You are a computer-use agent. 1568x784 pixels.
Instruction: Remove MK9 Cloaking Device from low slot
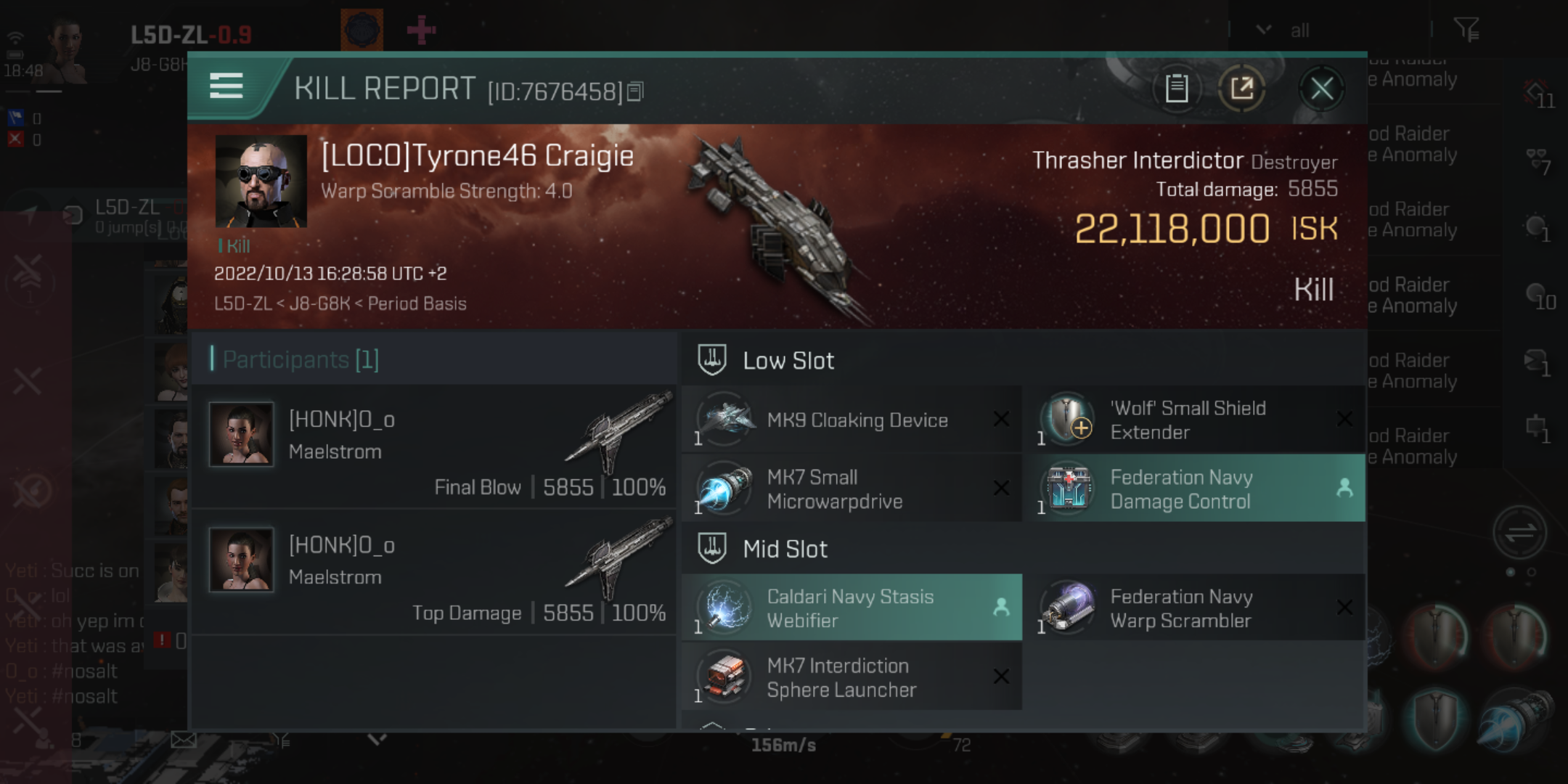(x=1001, y=420)
